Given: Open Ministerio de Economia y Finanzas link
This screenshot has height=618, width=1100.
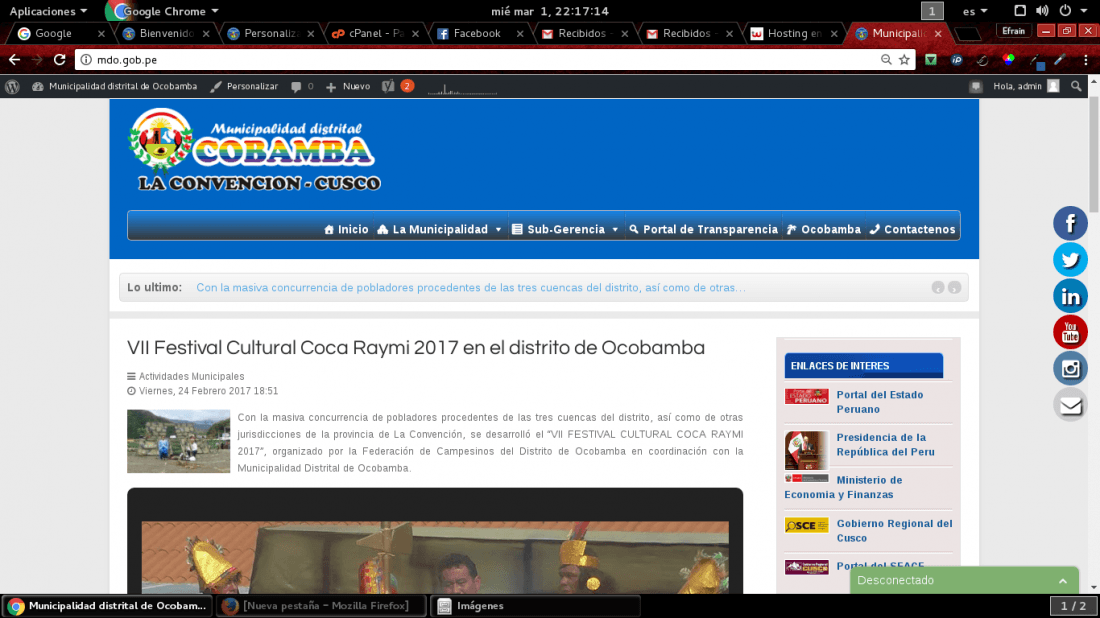Looking at the screenshot, I should point(843,487).
